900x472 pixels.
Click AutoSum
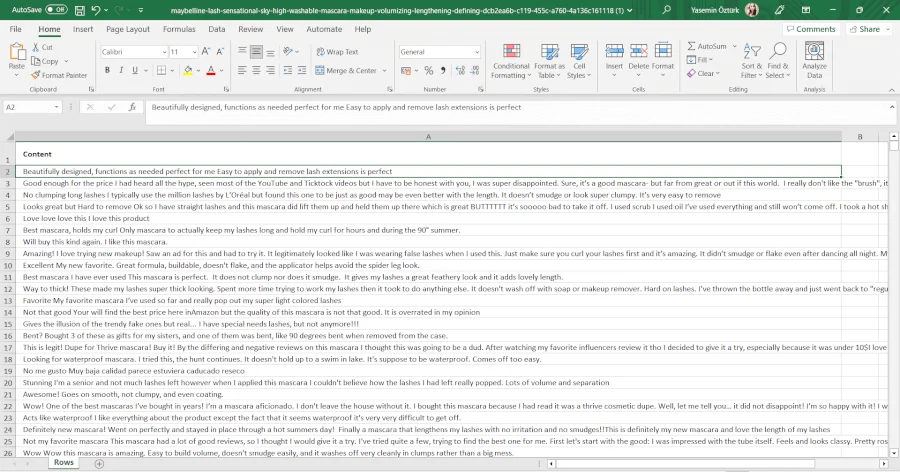click(707, 46)
